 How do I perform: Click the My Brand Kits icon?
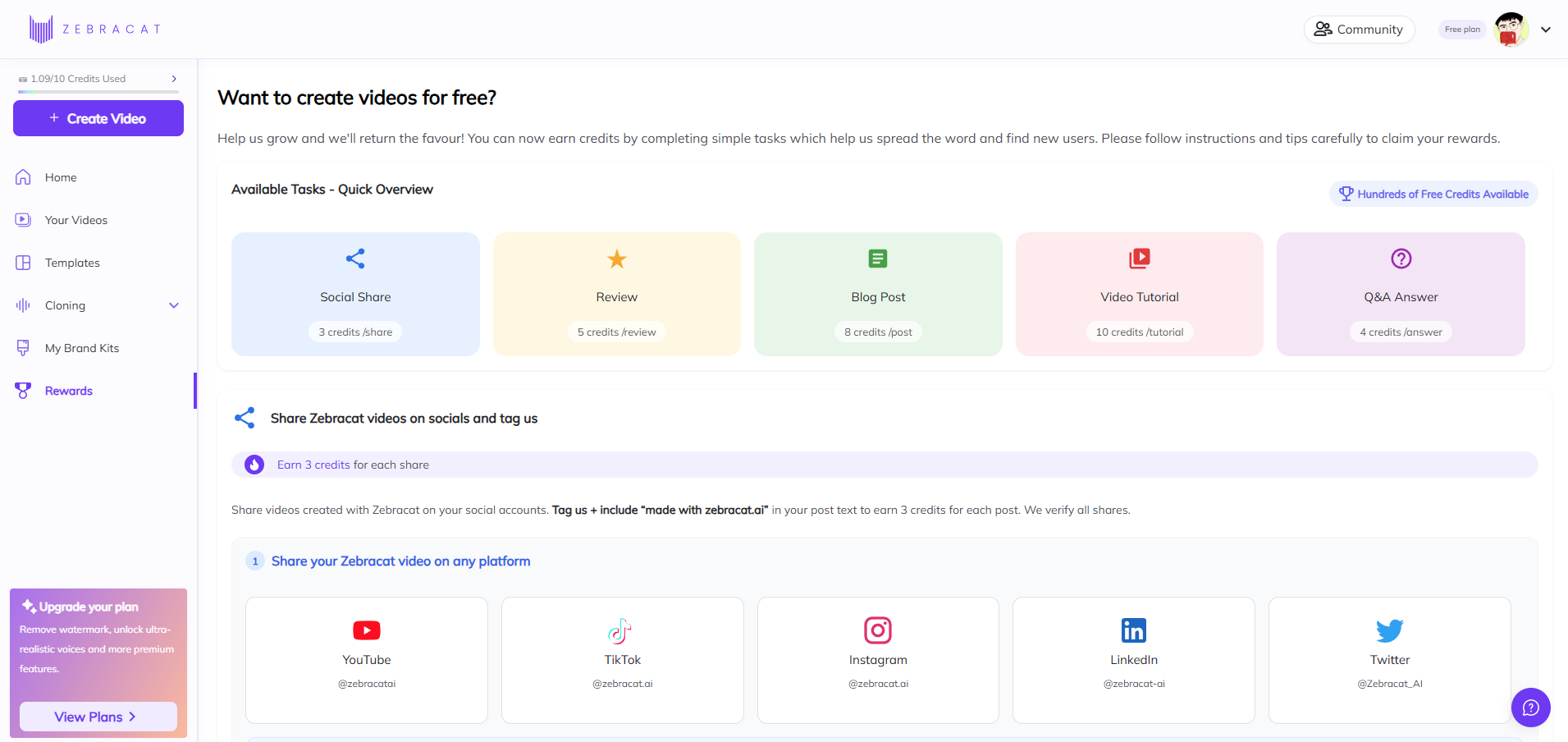(23, 348)
